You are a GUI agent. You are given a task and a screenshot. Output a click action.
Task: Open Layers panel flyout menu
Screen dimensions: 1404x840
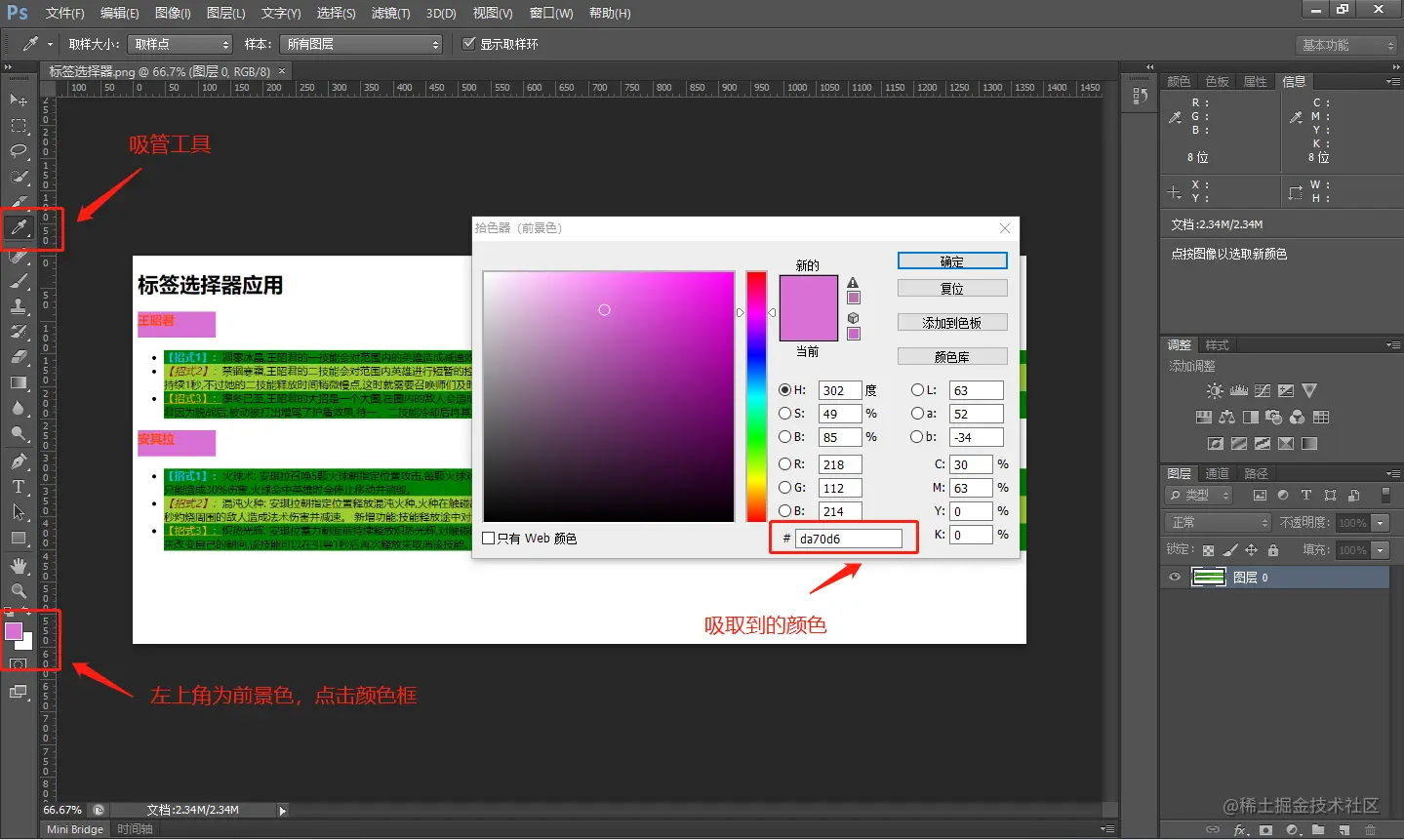[x=1391, y=473]
